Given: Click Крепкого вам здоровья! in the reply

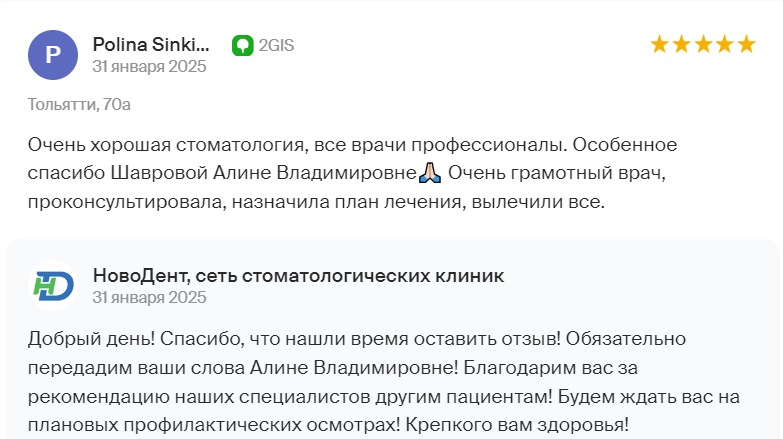Looking at the screenshot, I should [x=517, y=425].
